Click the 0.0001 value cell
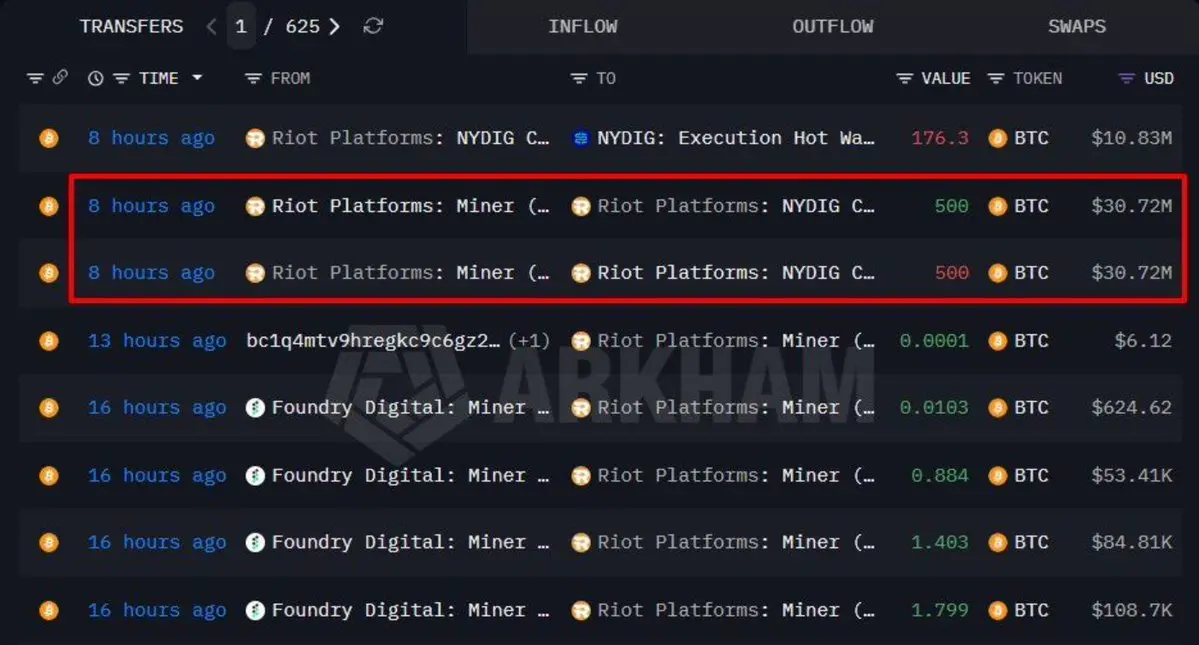This screenshot has height=645, width=1199. [934, 341]
